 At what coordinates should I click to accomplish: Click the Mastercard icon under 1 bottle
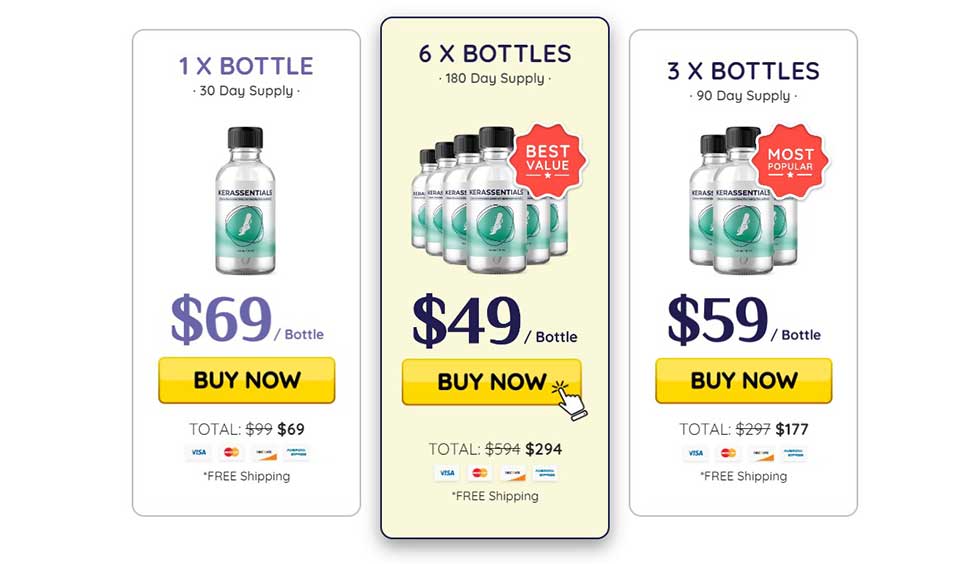click(231, 453)
